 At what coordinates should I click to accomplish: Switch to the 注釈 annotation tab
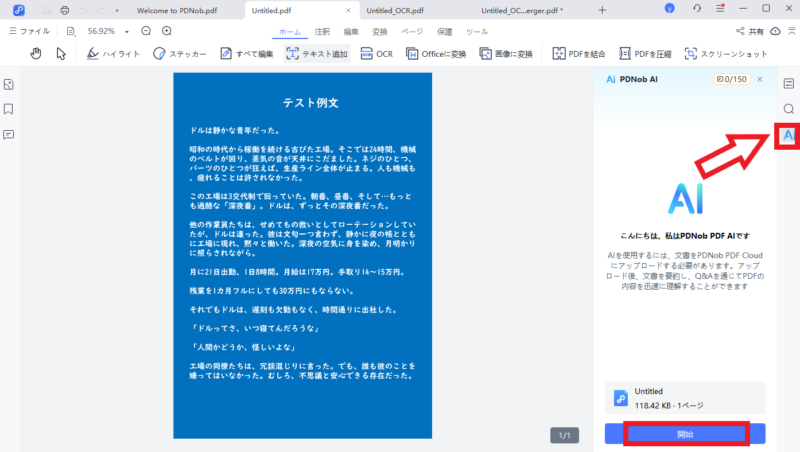pyautogui.click(x=322, y=32)
